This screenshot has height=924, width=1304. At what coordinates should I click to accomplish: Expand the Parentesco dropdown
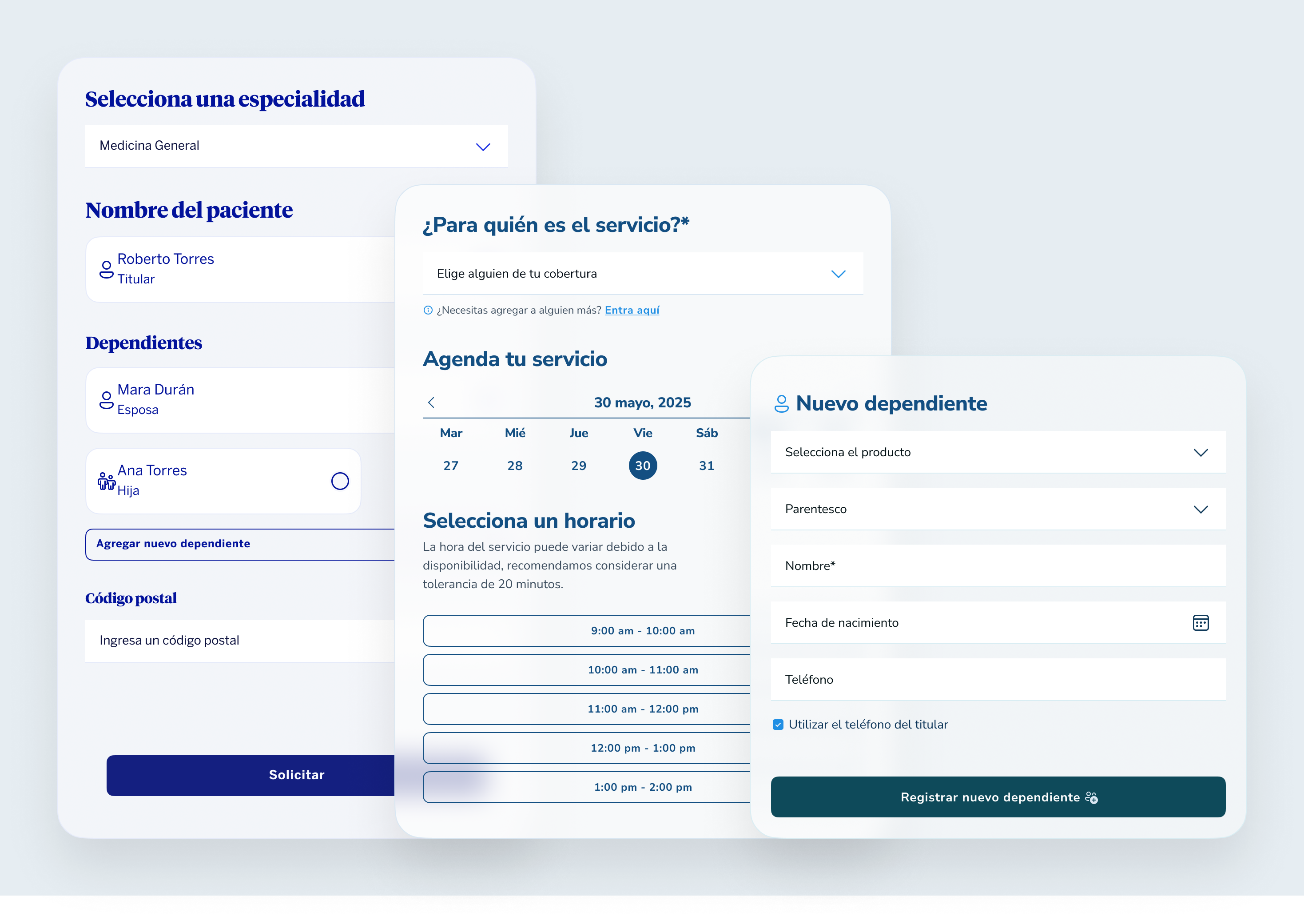(x=998, y=509)
